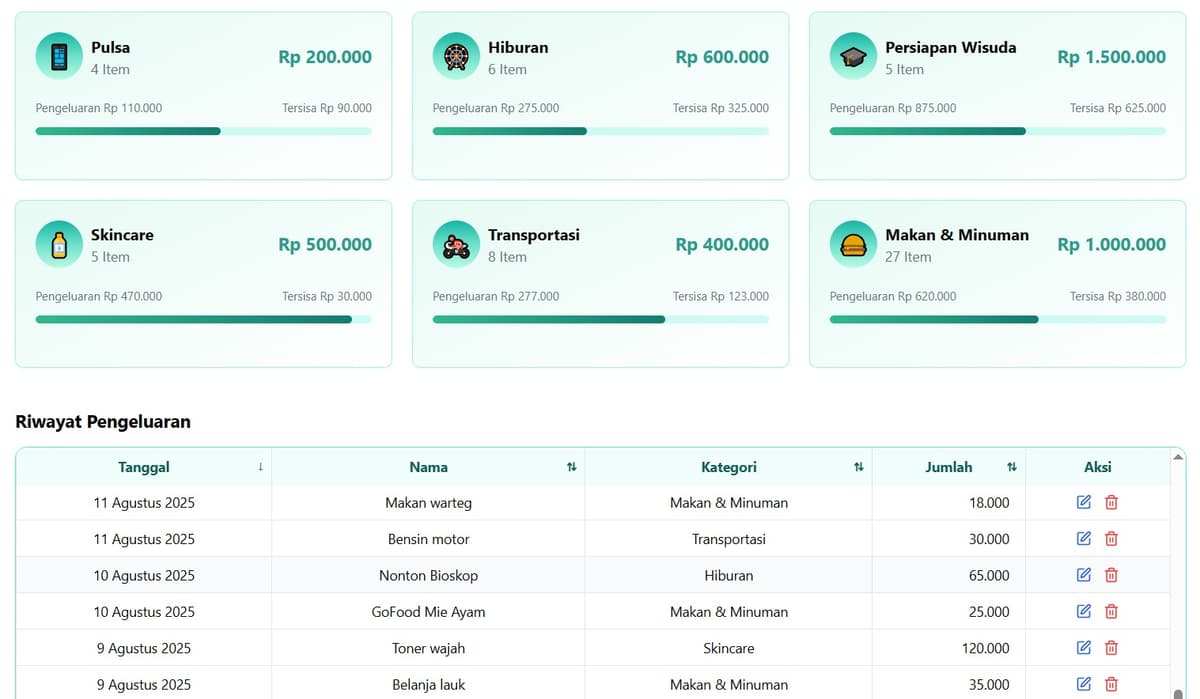Delete the Toner wajah expense row
The image size is (1200, 699).
[x=1111, y=648]
